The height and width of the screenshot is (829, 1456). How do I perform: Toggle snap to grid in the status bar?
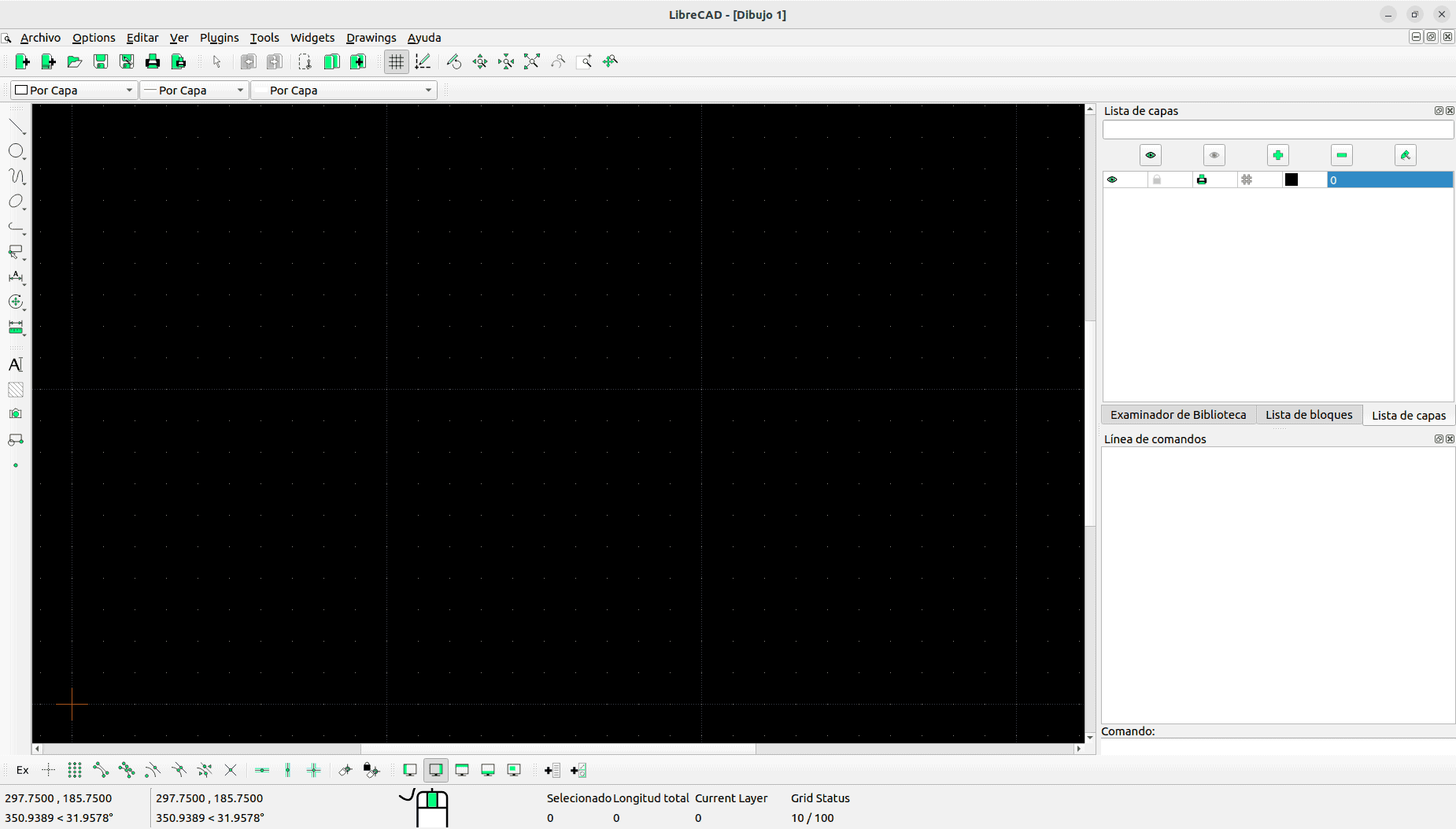tap(74, 770)
